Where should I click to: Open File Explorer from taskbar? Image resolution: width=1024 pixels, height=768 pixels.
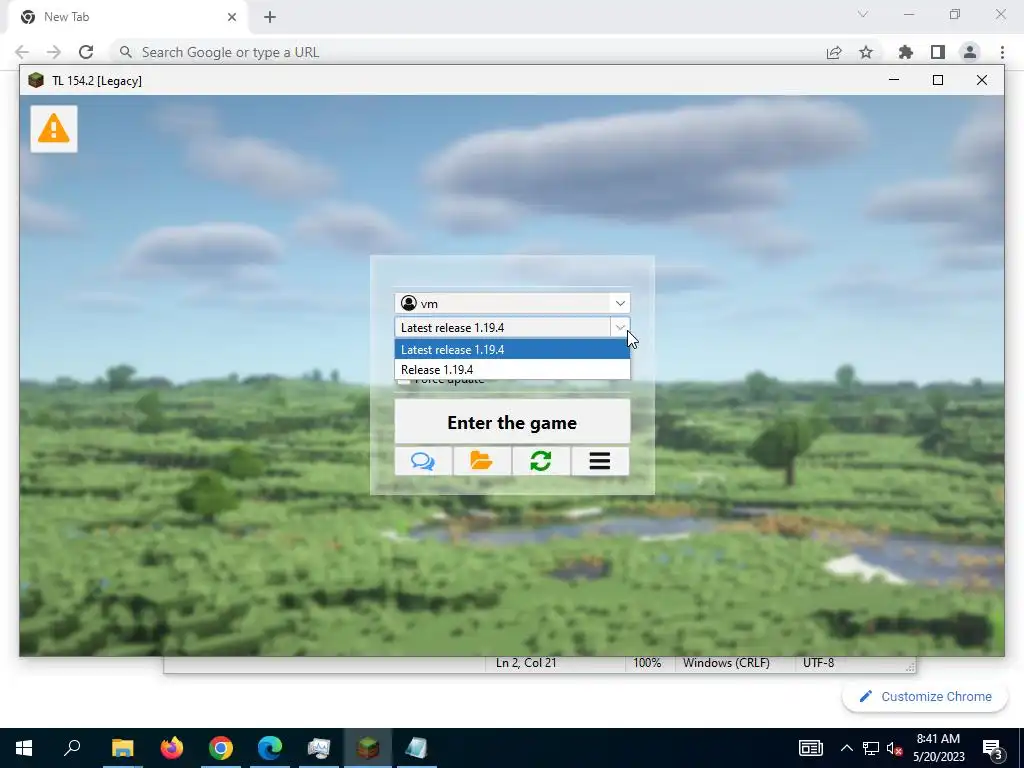point(122,748)
